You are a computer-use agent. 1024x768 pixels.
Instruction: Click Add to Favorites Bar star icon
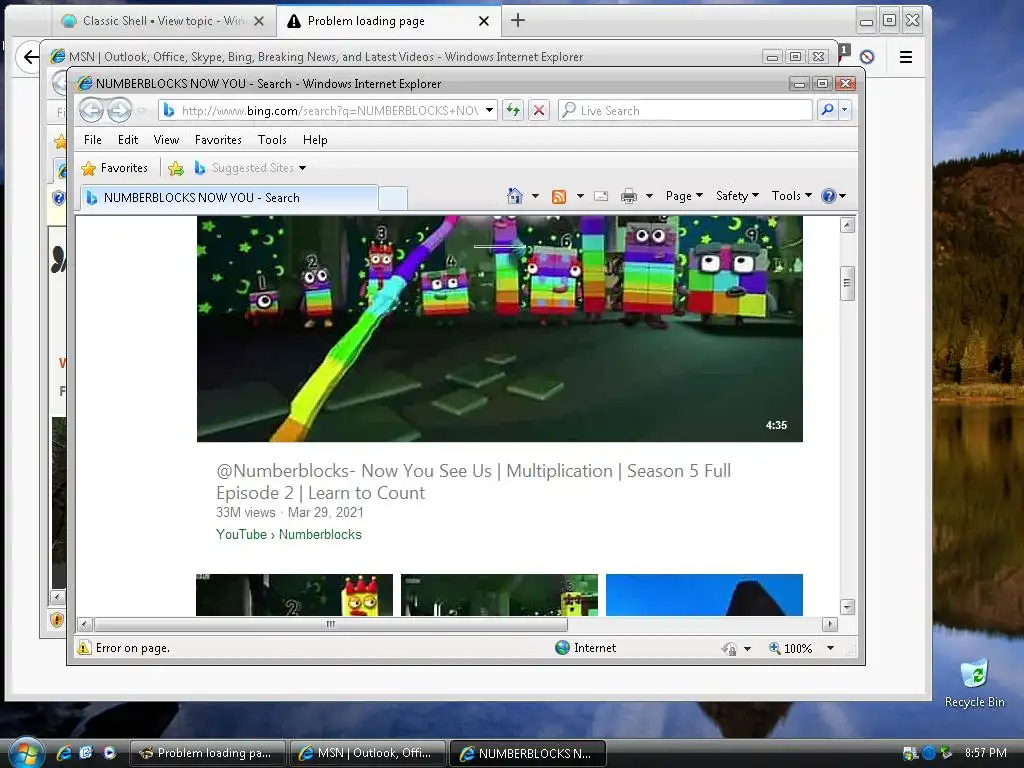tap(176, 168)
